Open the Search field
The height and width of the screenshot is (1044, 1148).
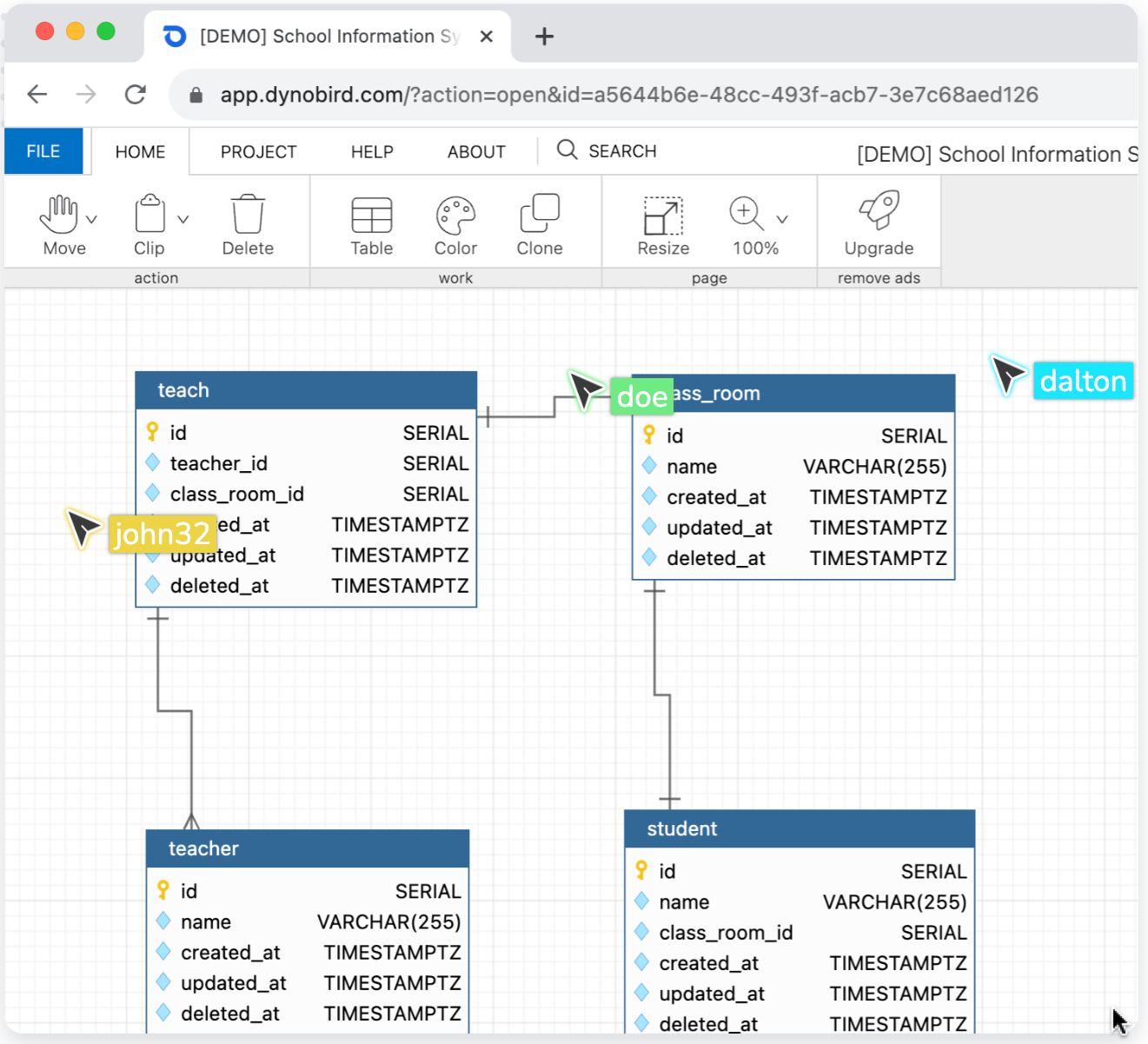(x=608, y=150)
